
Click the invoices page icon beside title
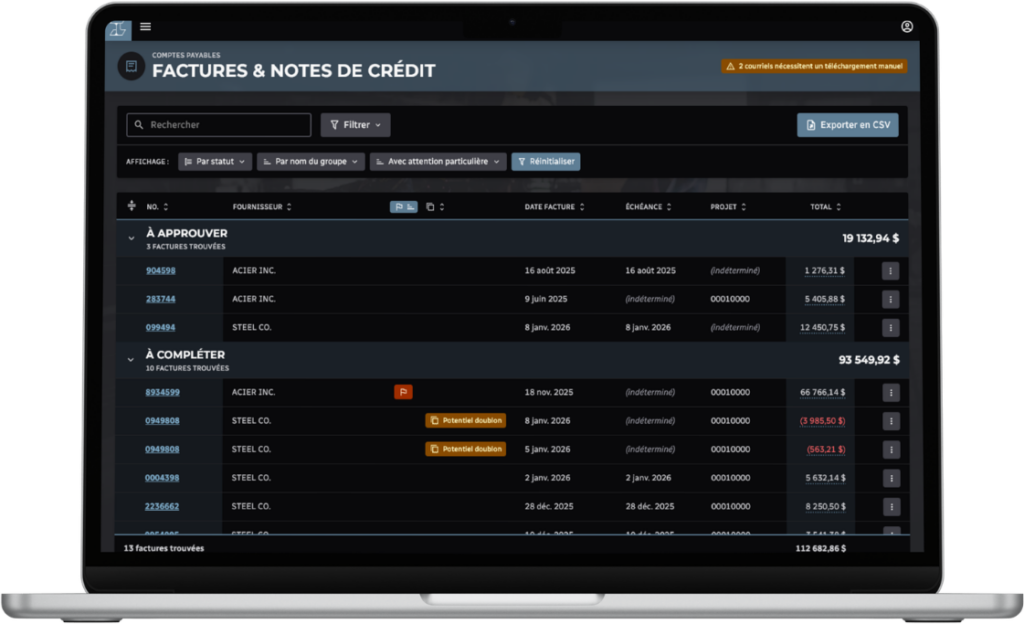(x=131, y=67)
